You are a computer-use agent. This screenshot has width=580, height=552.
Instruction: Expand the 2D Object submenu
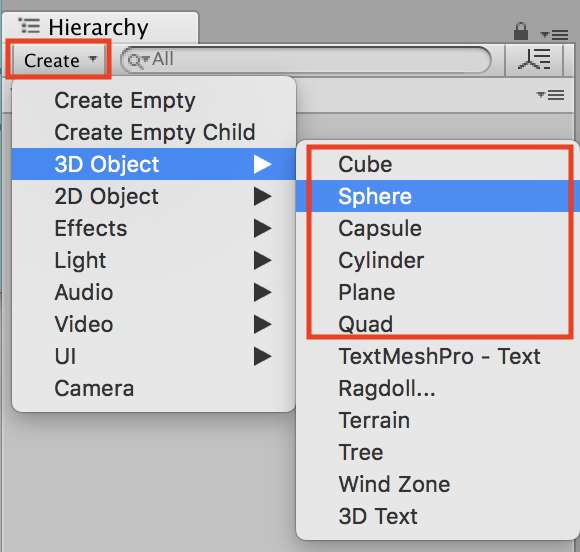point(154,196)
